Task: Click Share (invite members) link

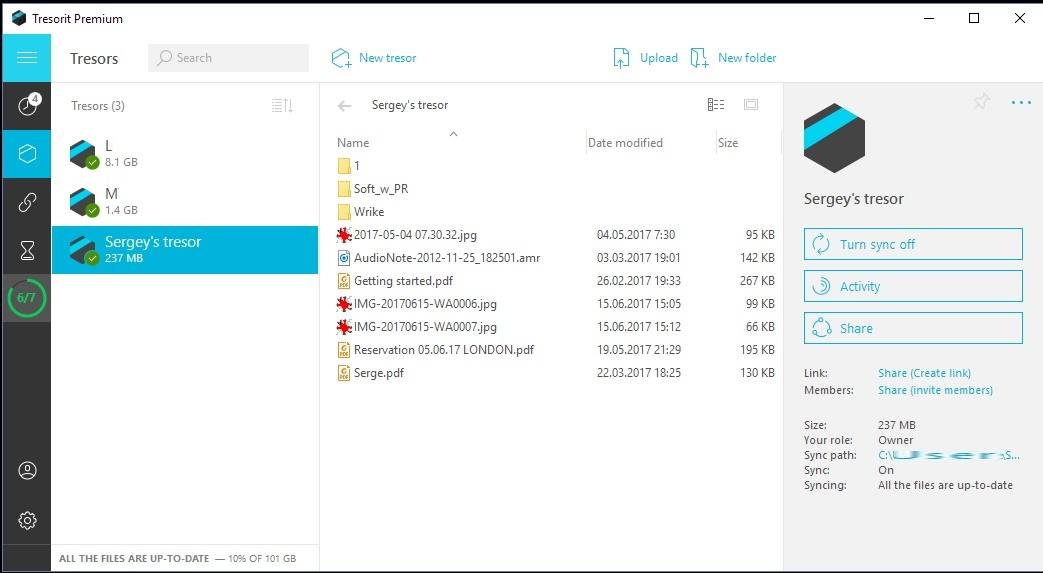Action: [x=935, y=390]
